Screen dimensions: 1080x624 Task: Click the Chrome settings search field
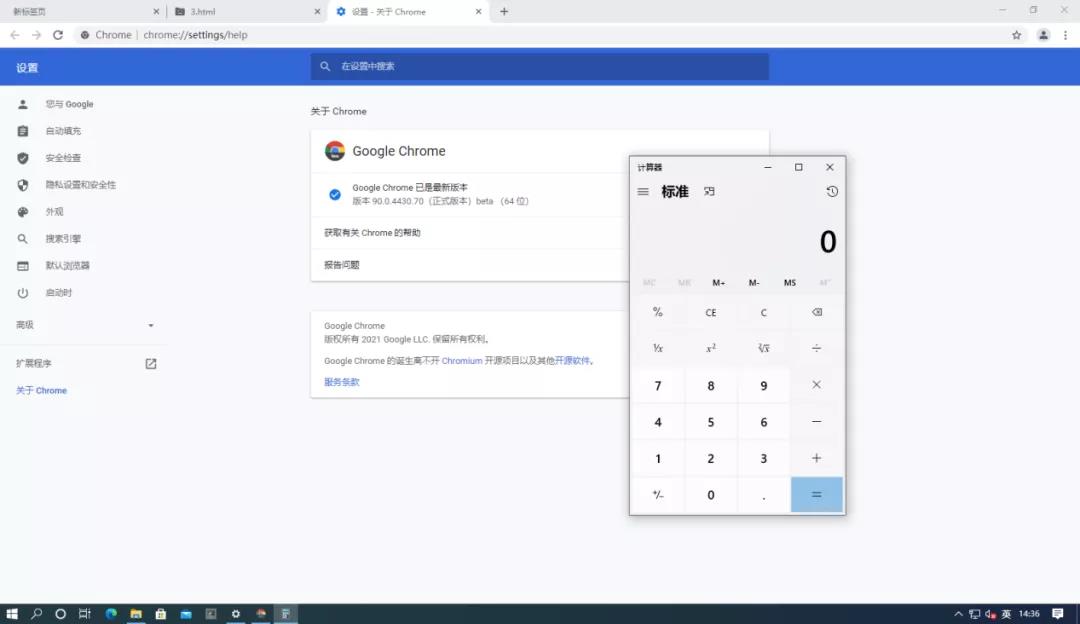[539, 67]
